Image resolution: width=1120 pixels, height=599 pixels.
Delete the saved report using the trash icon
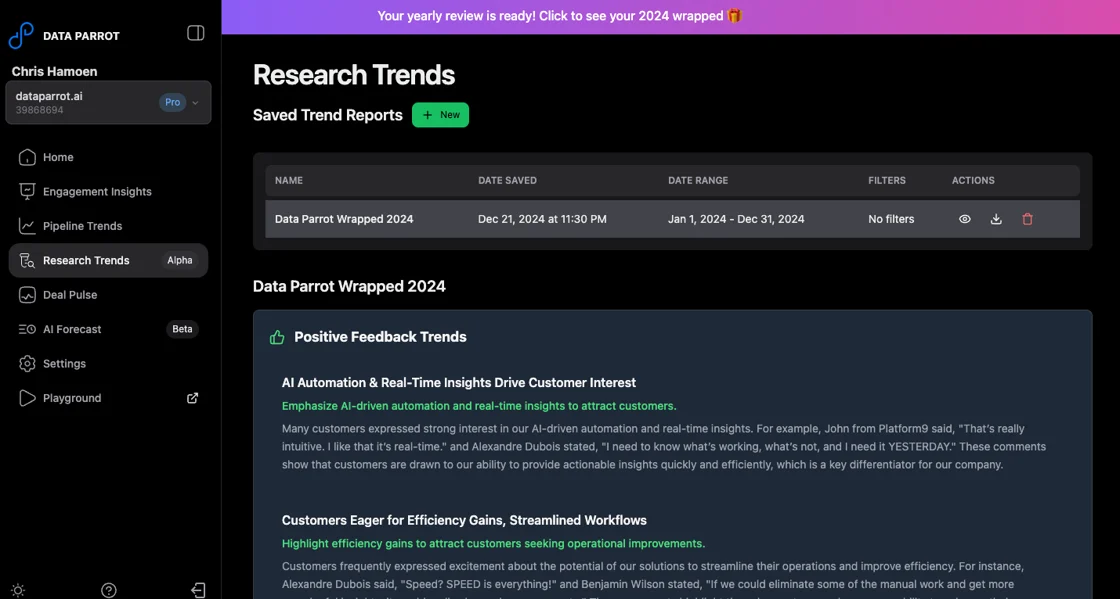(1027, 218)
